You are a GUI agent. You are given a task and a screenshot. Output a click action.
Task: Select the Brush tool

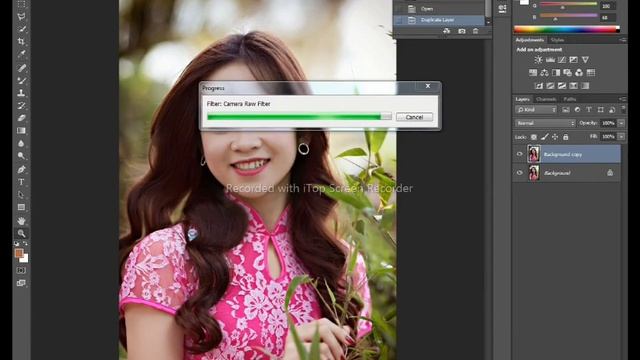pyautogui.click(x=21, y=80)
